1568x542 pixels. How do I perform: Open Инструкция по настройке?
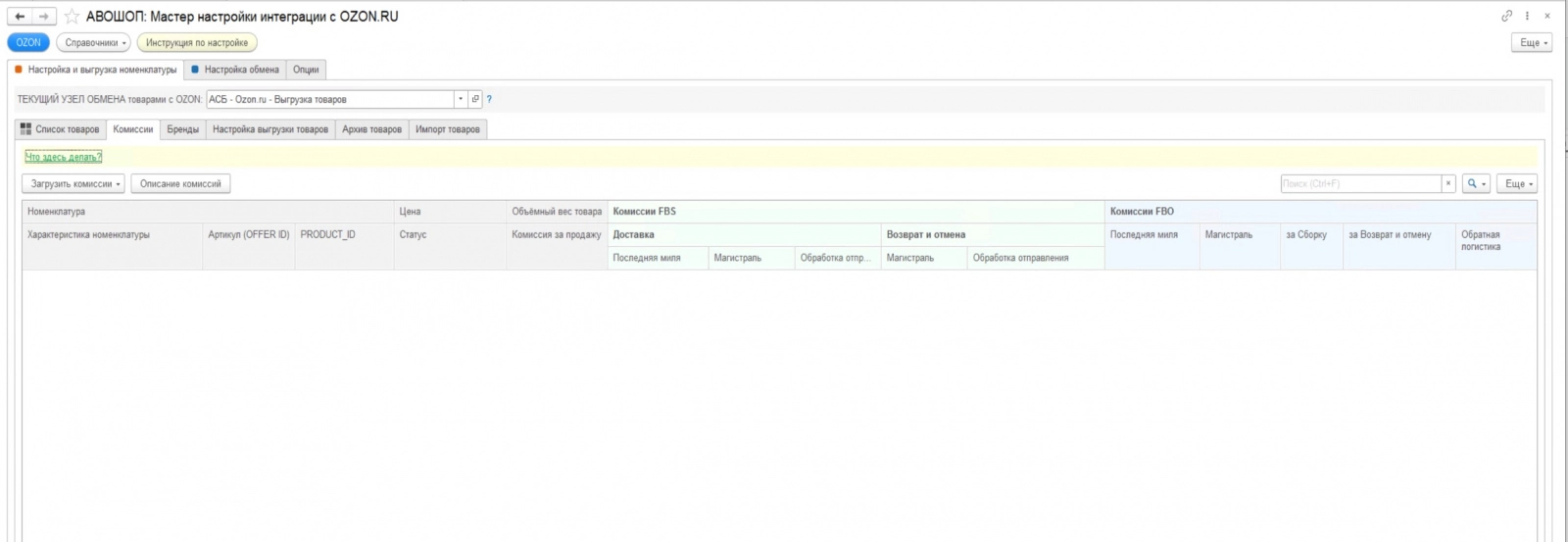(x=197, y=42)
